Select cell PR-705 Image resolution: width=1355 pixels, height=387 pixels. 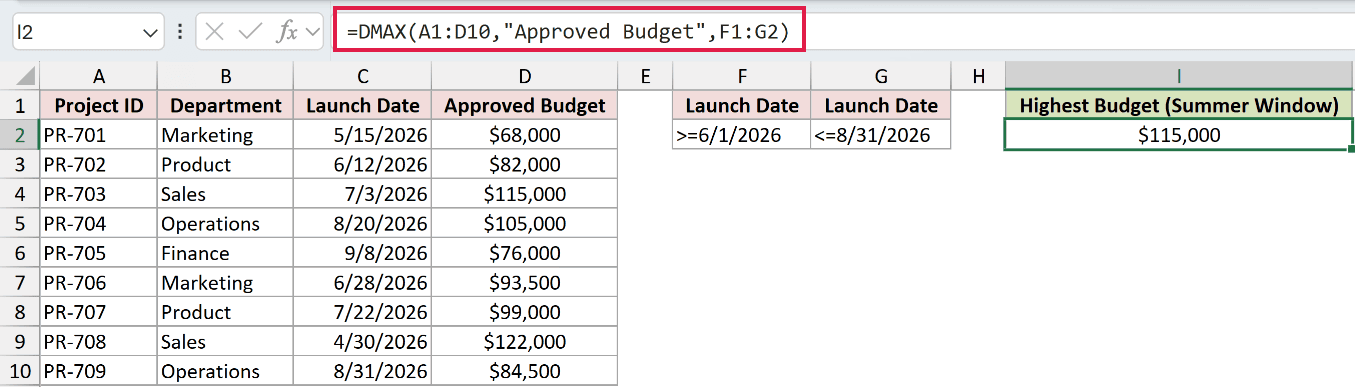(98, 253)
